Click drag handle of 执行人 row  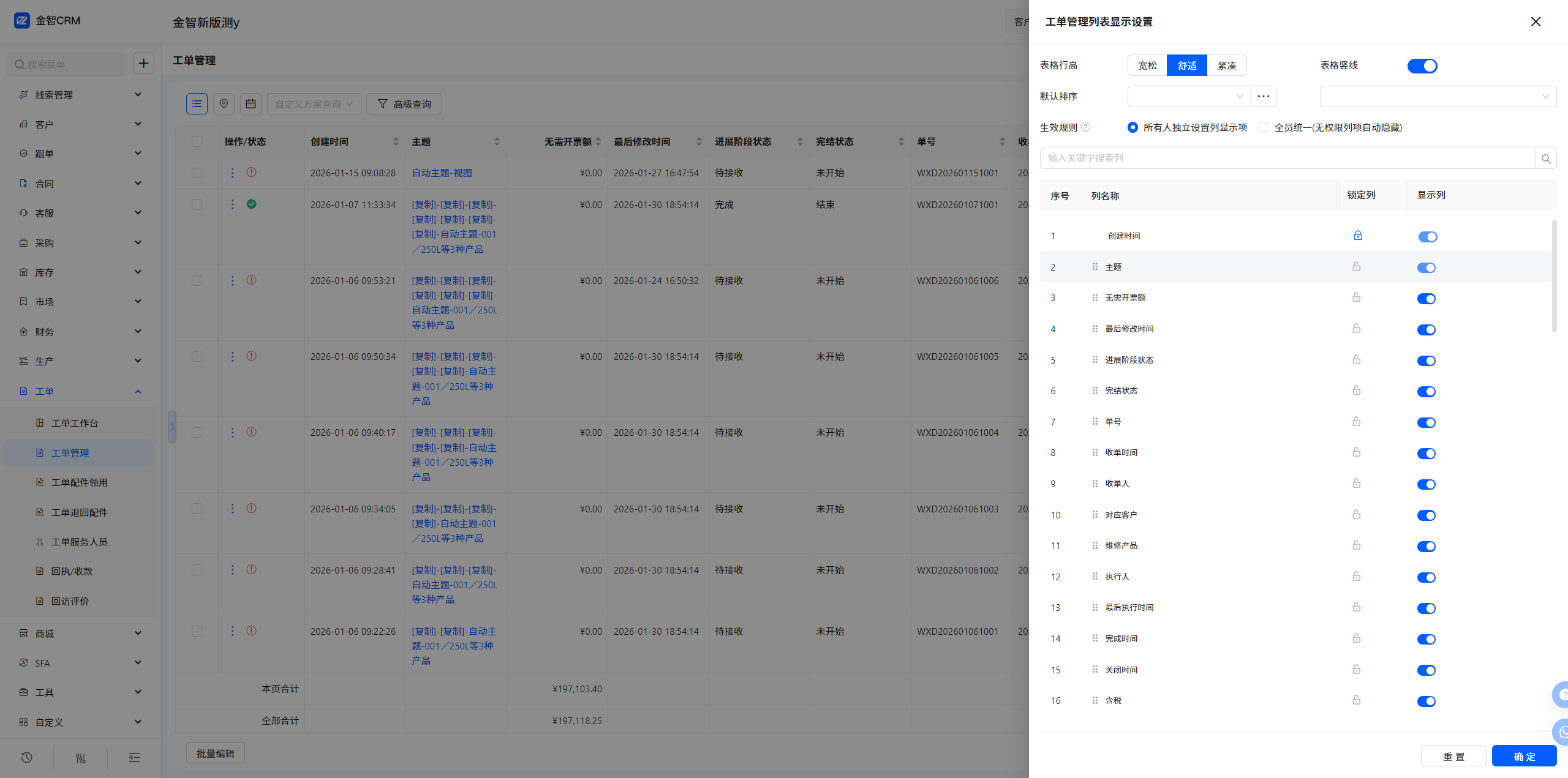point(1095,577)
